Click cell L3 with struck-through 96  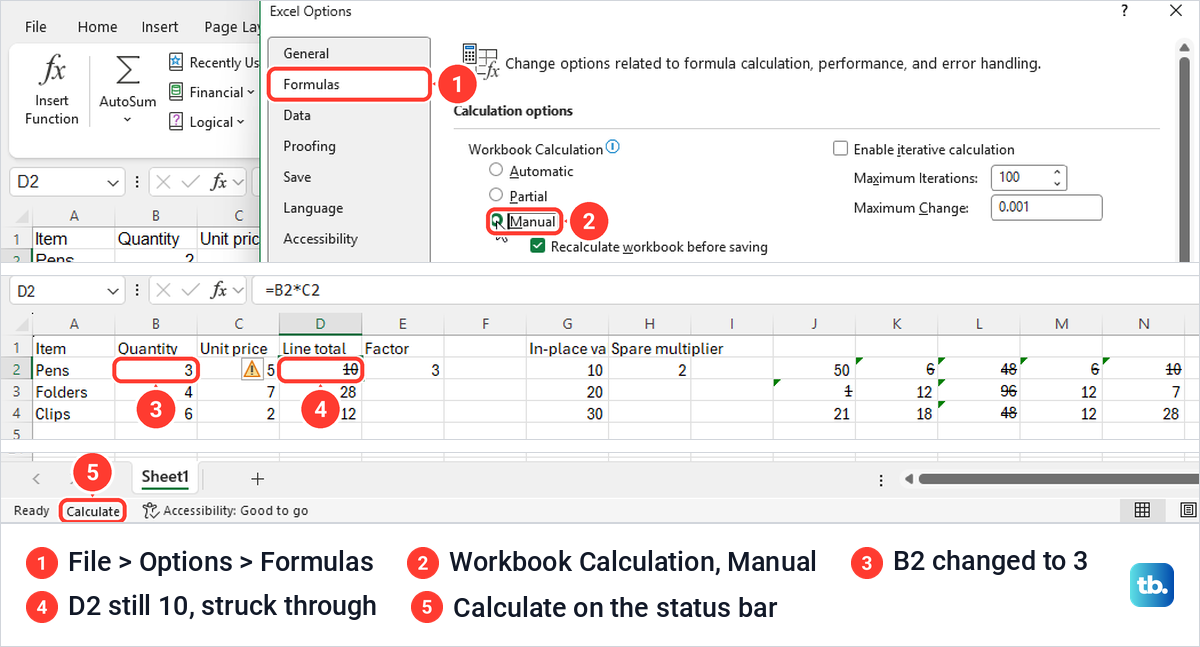click(x=979, y=392)
